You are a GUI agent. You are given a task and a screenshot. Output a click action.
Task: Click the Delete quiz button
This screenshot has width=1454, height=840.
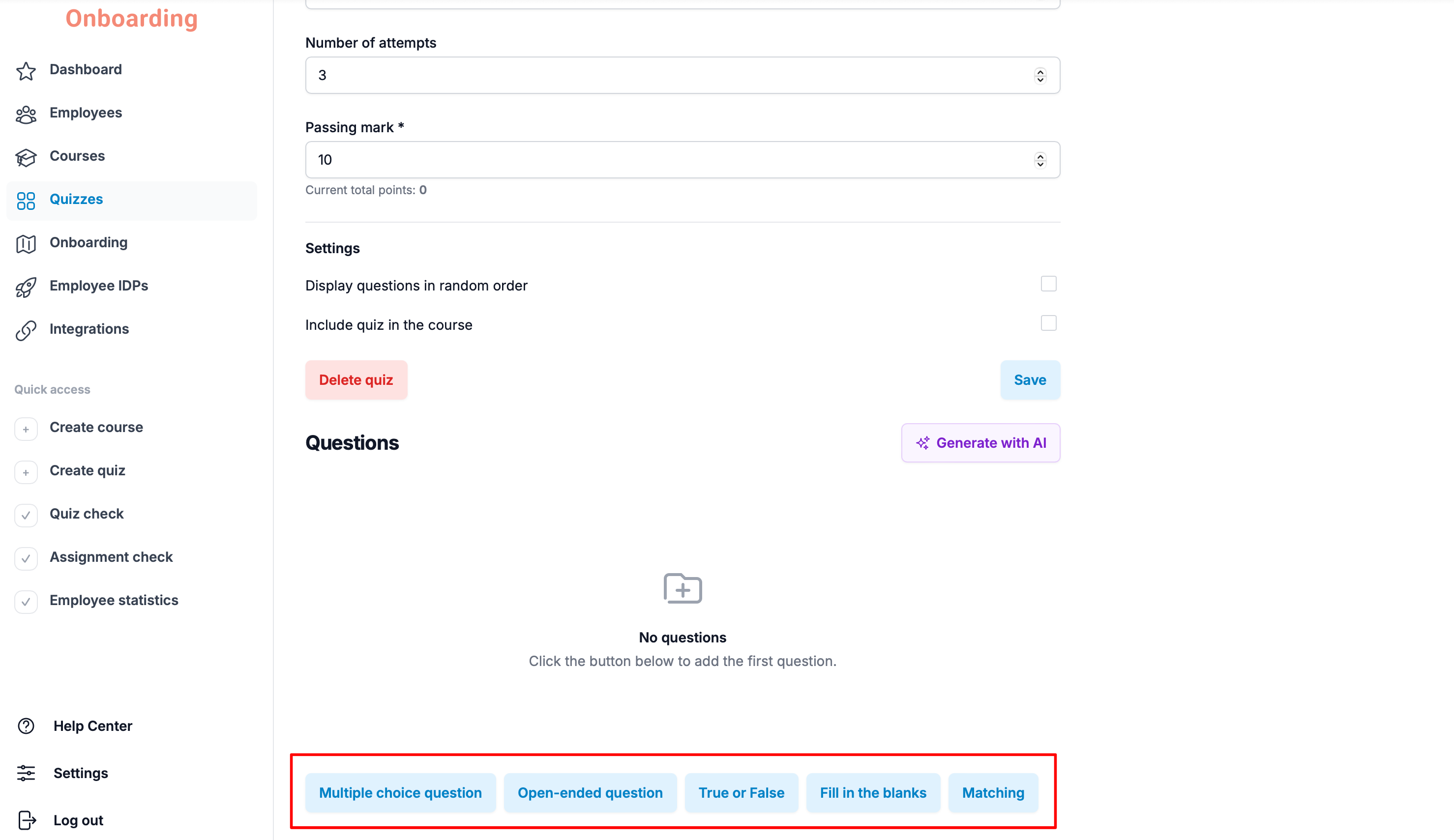(356, 379)
